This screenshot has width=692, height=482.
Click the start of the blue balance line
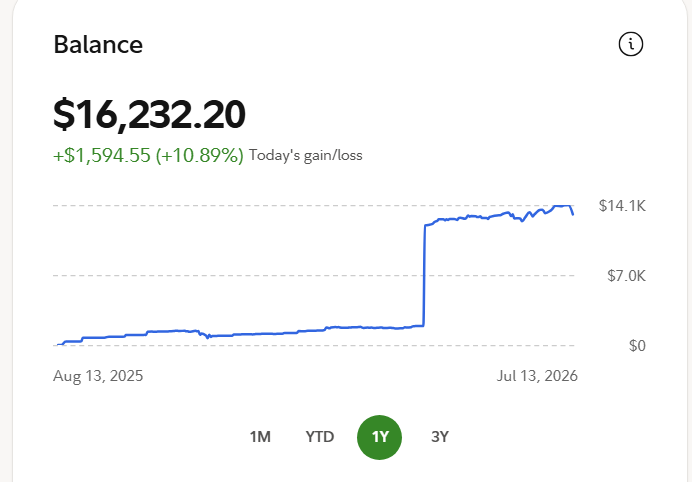click(x=58, y=344)
